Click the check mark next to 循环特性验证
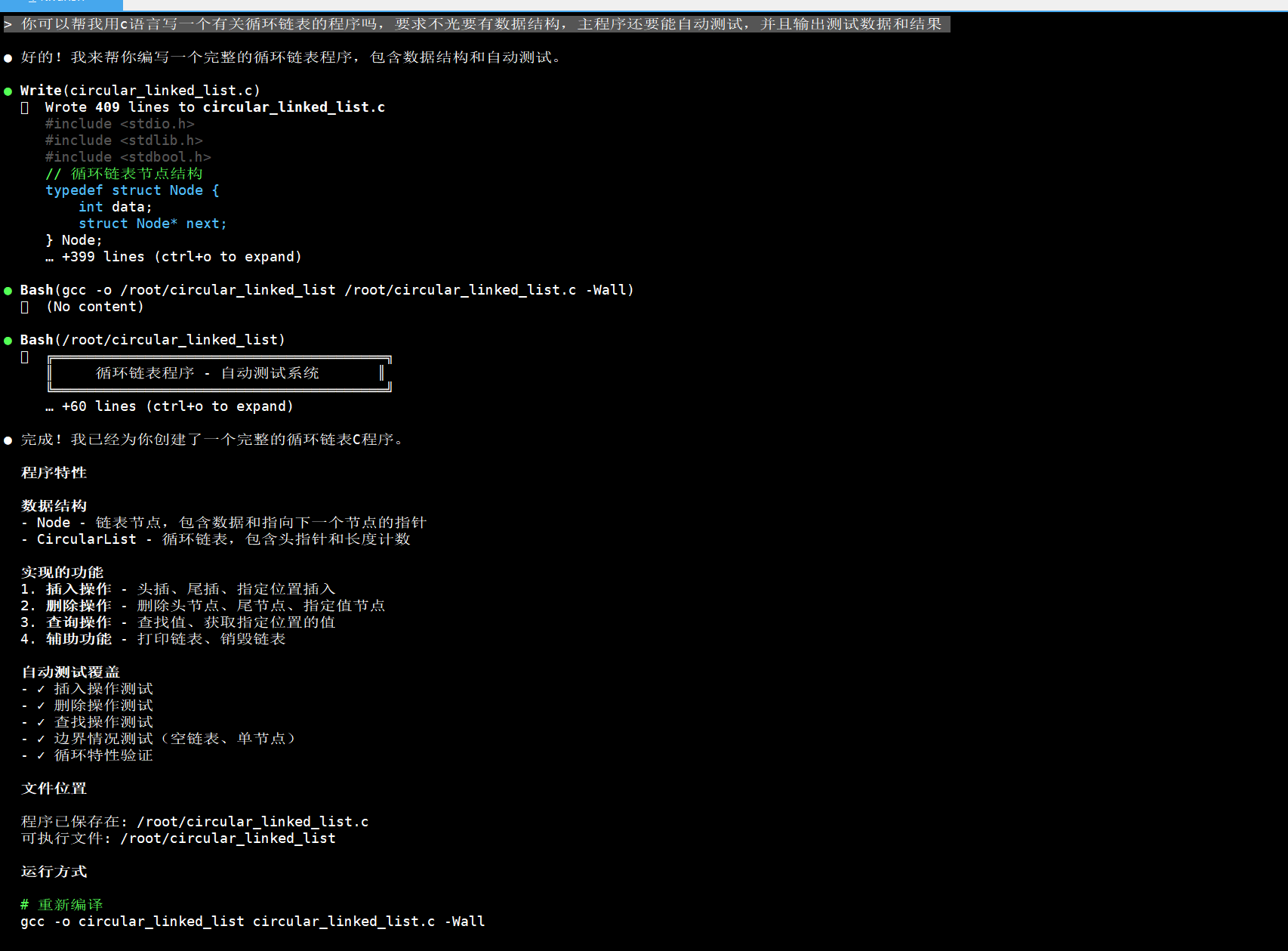This screenshot has width=1288, height=951. (x=41, y=755)
